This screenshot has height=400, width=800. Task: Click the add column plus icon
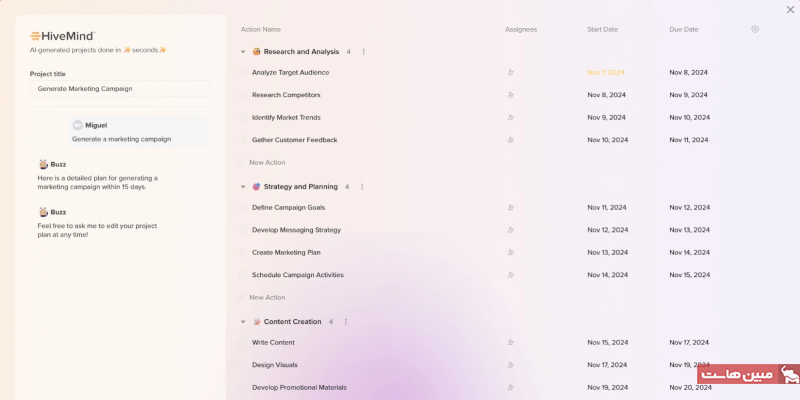tap(755, 29)
